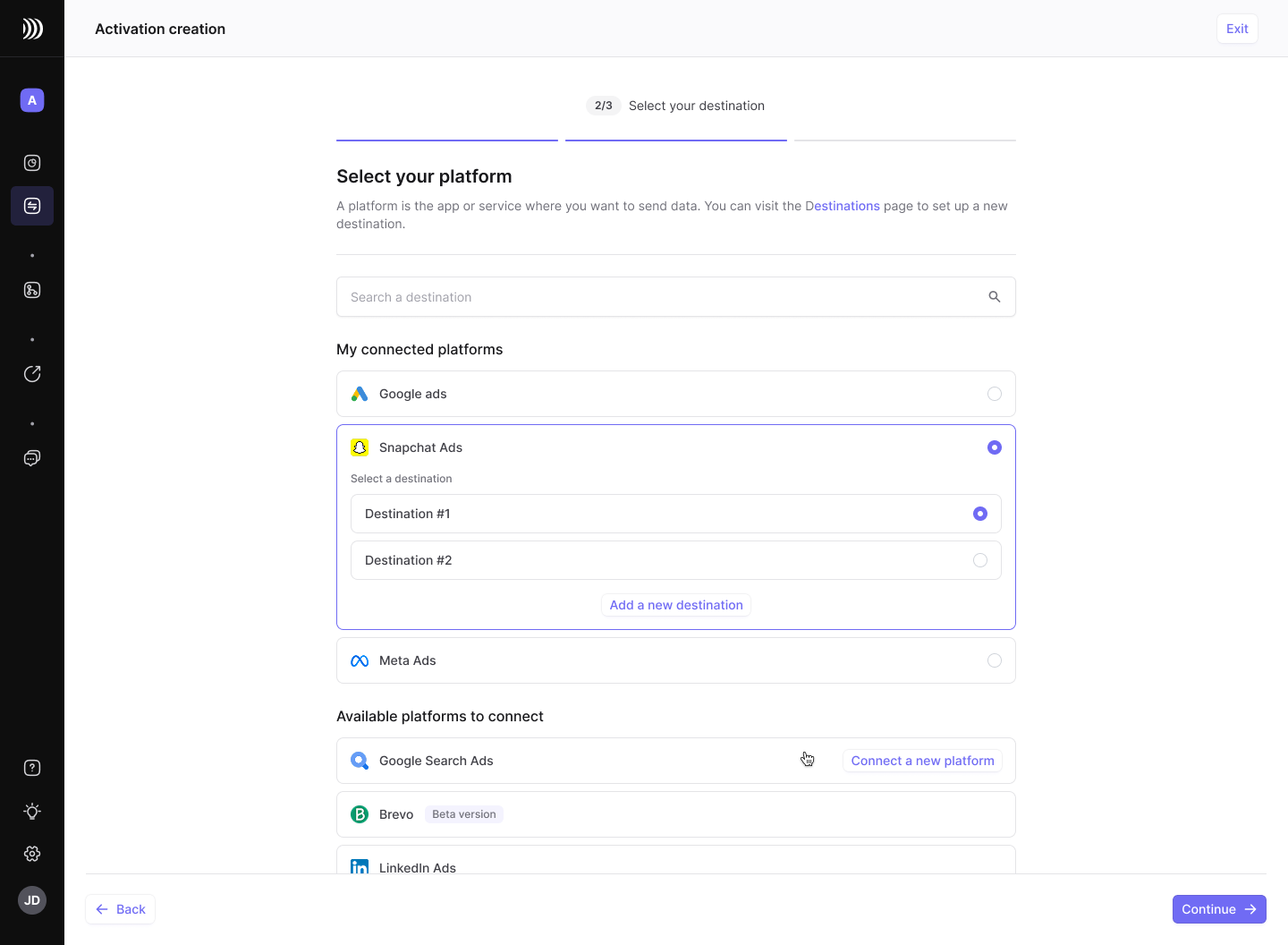Click the first step progress bar segment
Image resolution: width=1288 pixels, height=945 pixels.
pyautogui.click(x=447, y=140)
